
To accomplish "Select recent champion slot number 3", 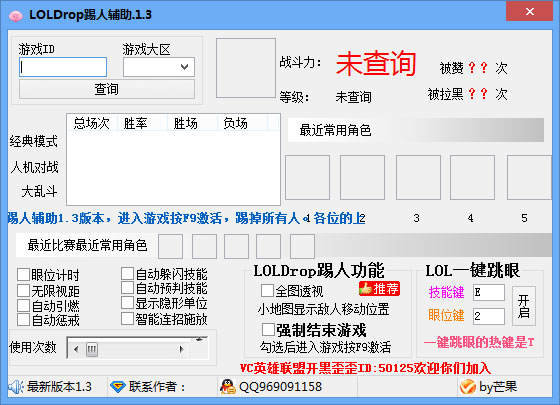I will 418,177.
